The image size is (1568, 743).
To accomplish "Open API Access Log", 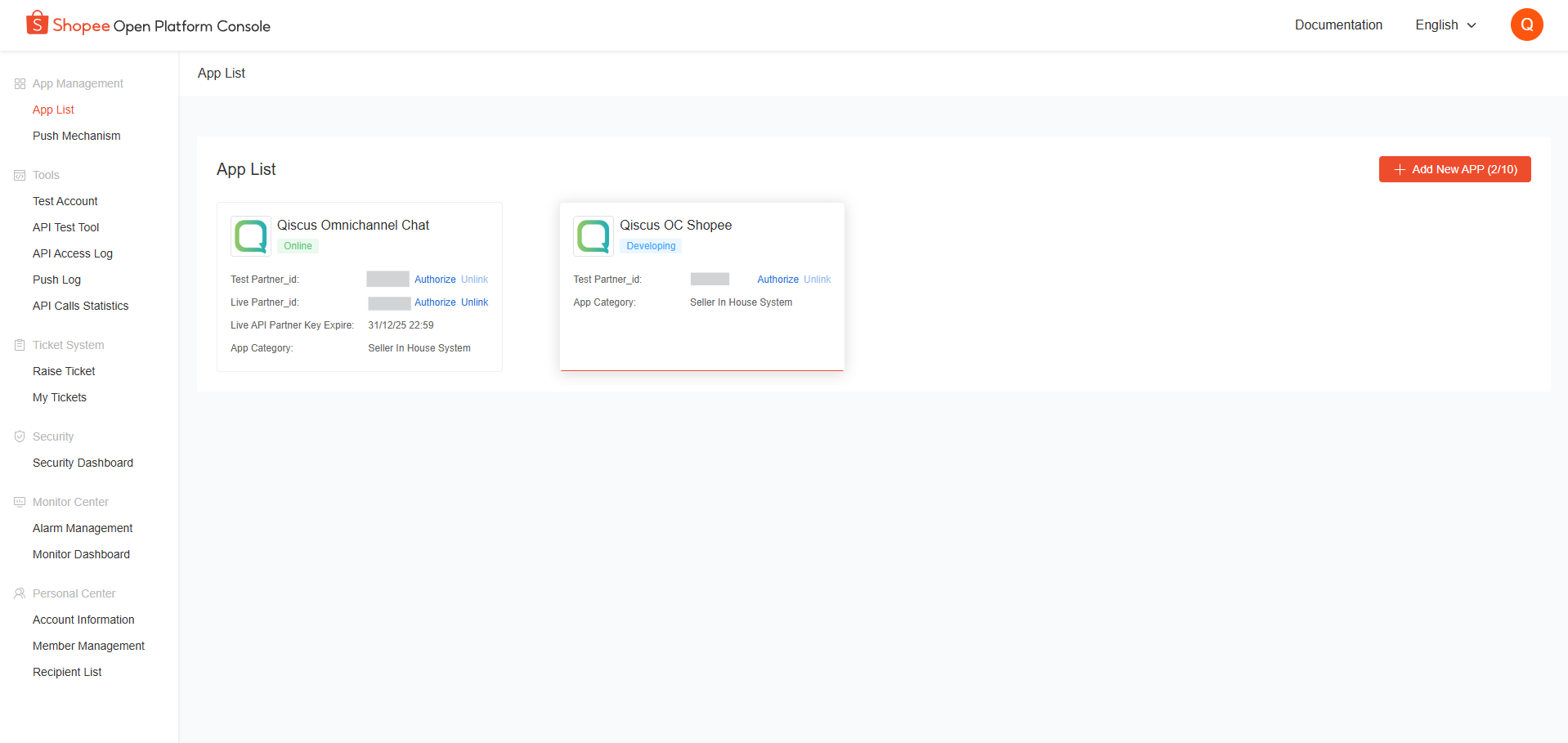I will (x=73, y=254).
